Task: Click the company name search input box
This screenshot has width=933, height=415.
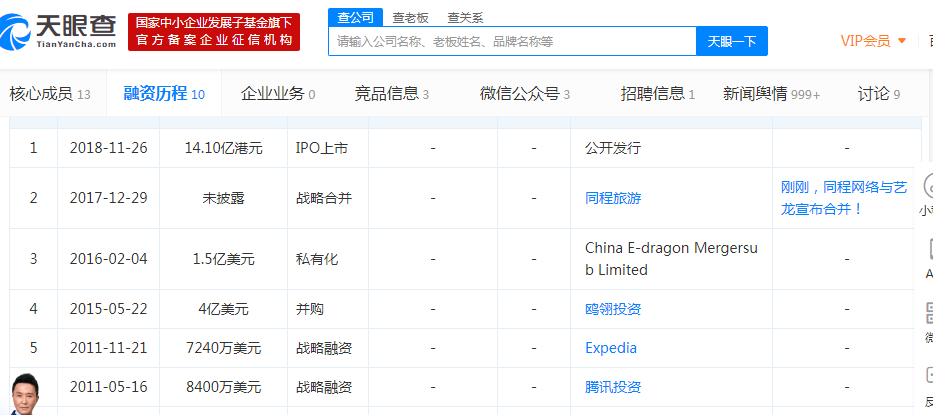Action: (512, 41)
